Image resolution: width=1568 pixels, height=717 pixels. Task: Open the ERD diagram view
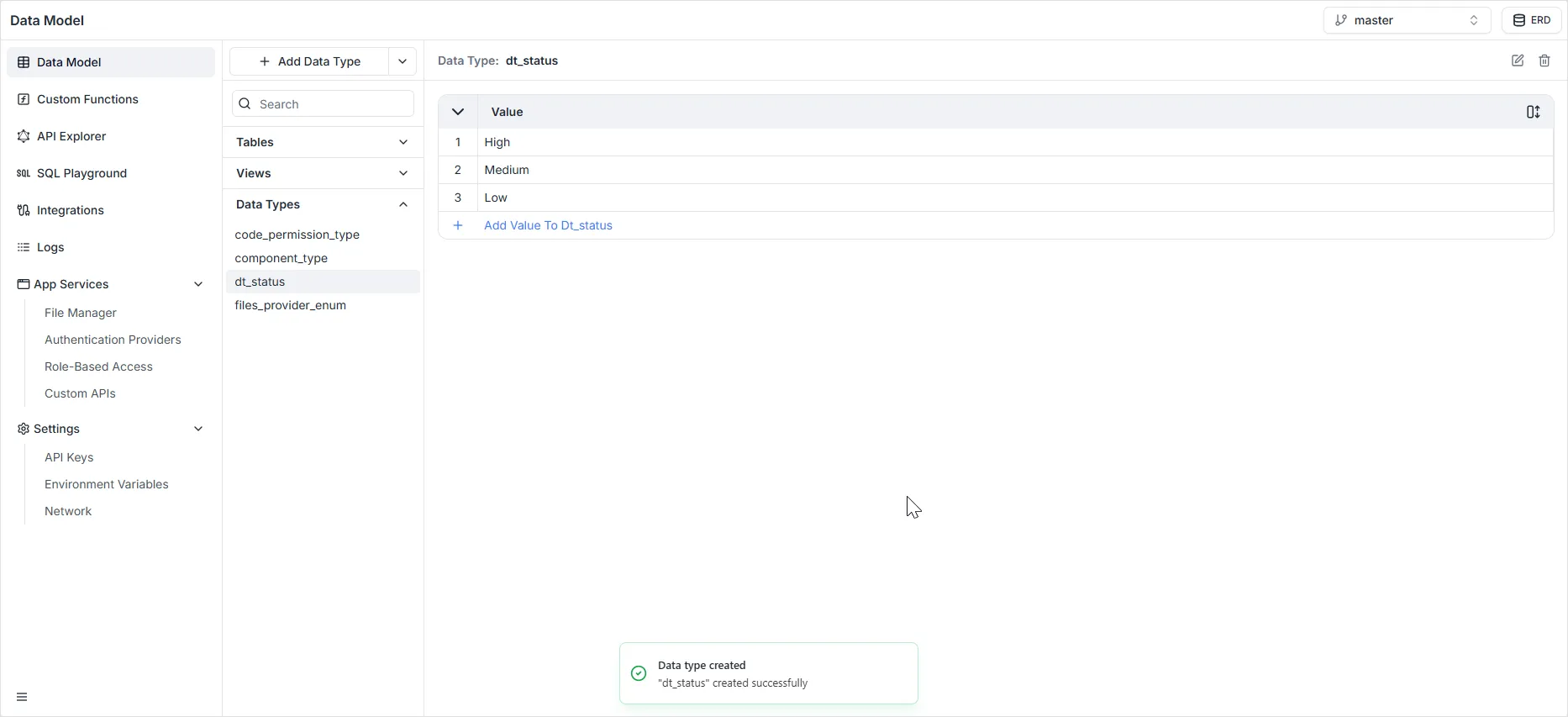pos(1531,20)
